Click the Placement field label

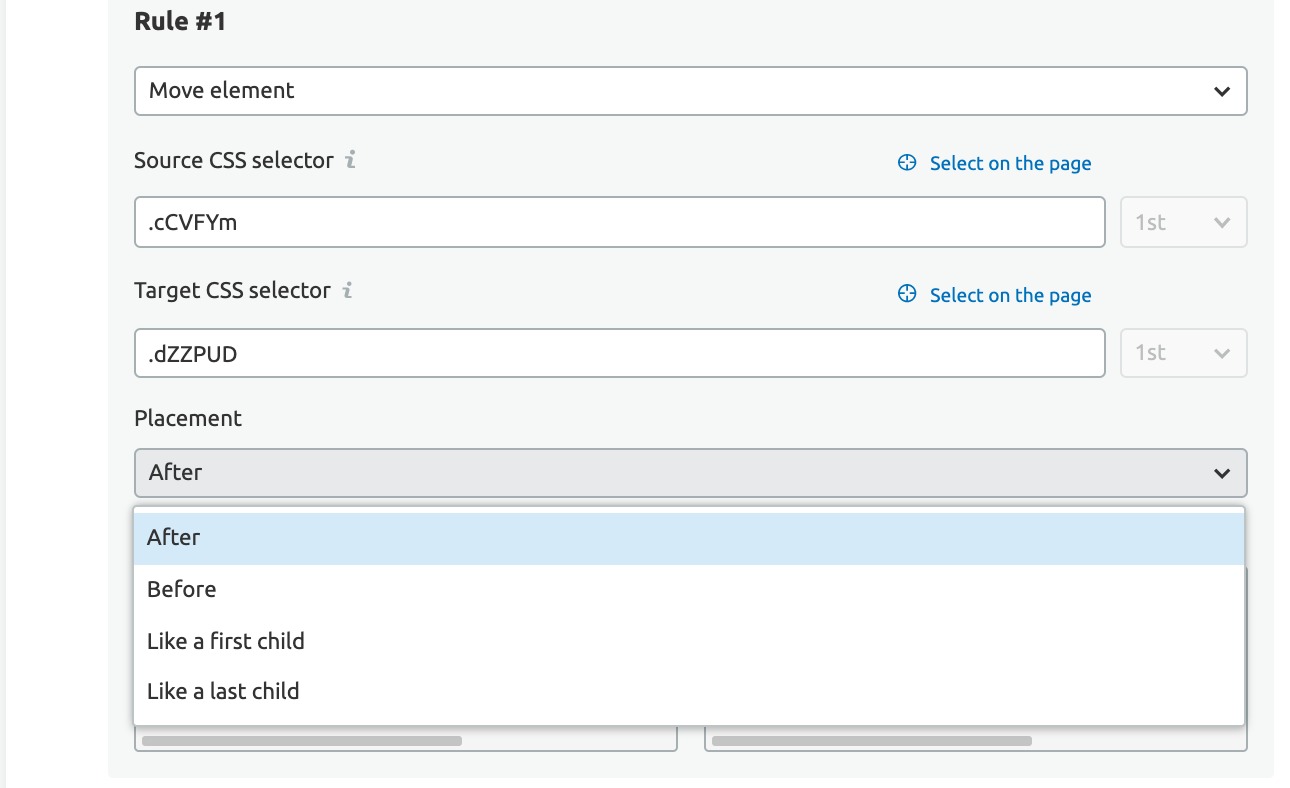point(188,418)
